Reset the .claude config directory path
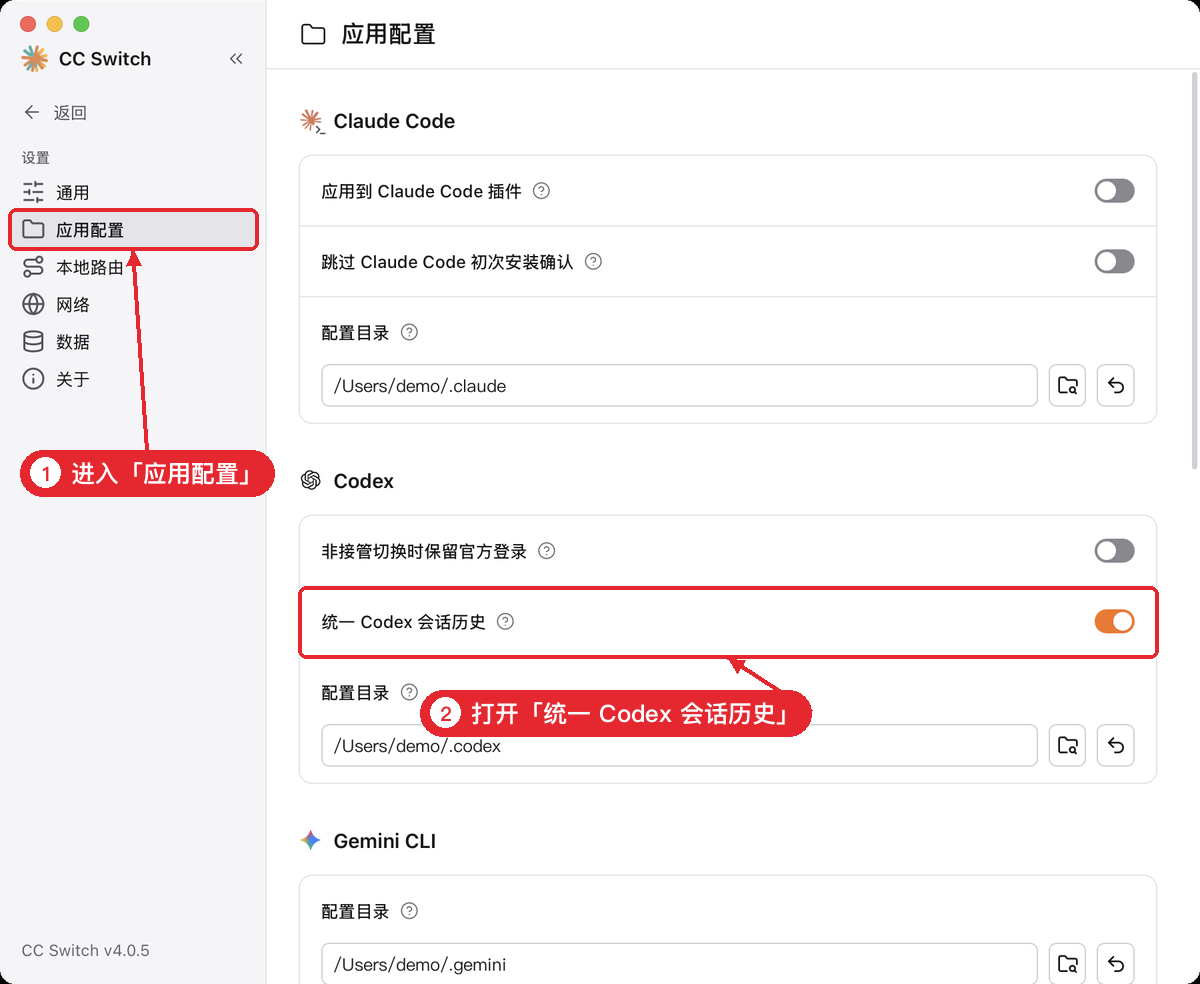 click(1116, 386)
